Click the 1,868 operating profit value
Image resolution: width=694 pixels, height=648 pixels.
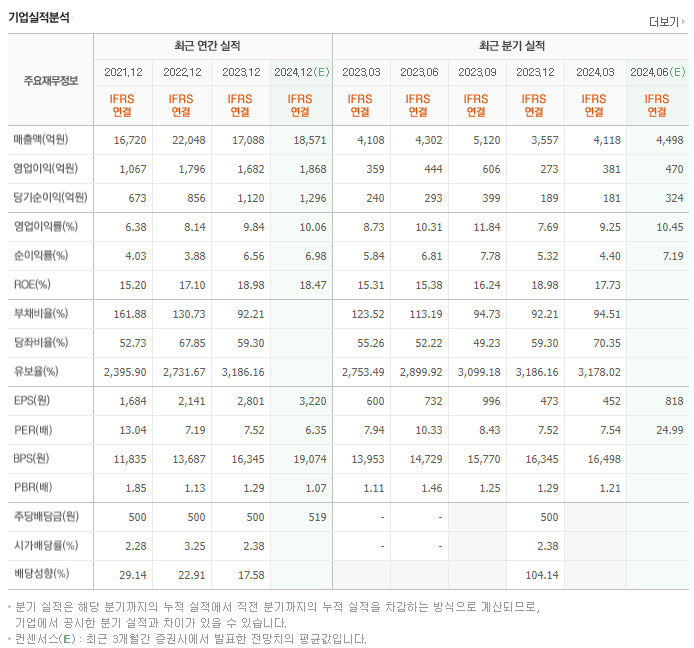(312, 169)
